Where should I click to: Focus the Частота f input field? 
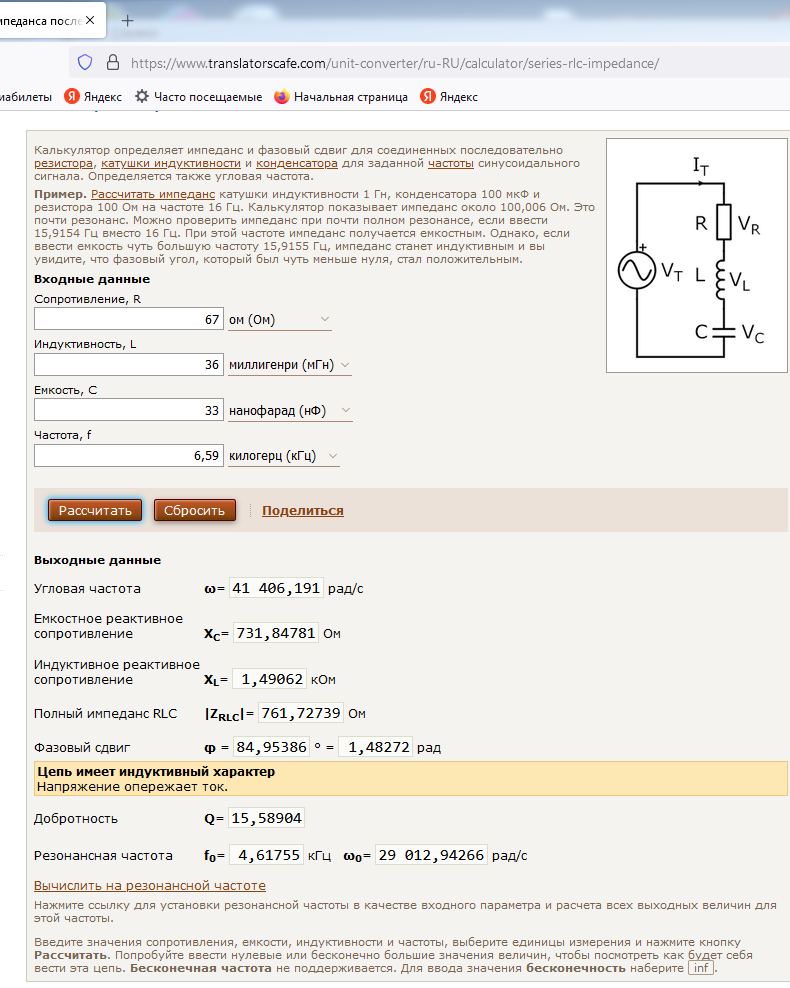coord(129,456)
